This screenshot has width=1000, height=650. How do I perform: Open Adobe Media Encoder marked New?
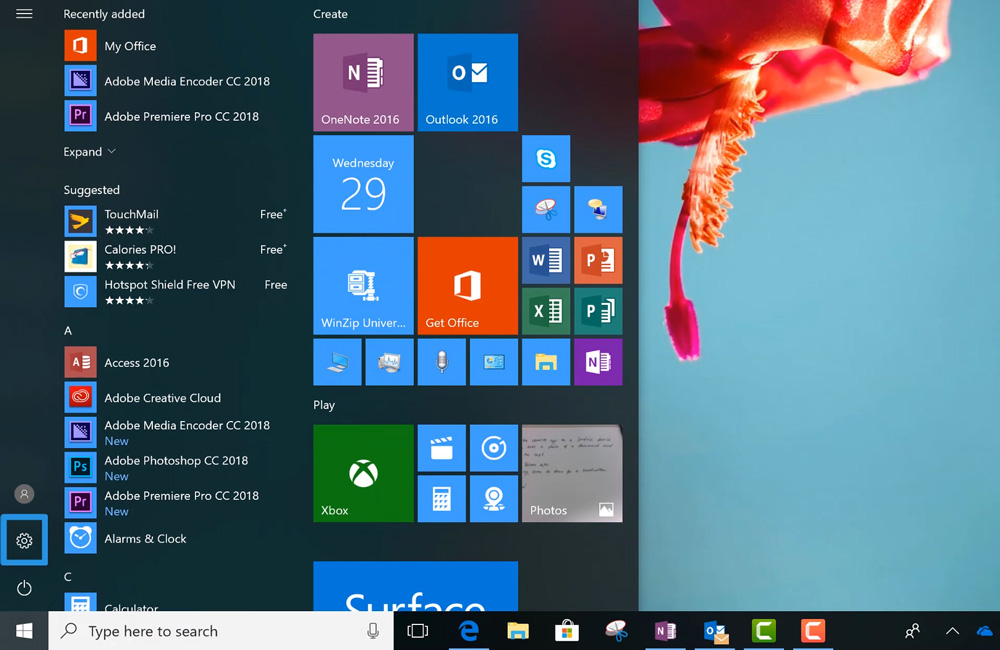pyautogui.click(x=175, y=432)
